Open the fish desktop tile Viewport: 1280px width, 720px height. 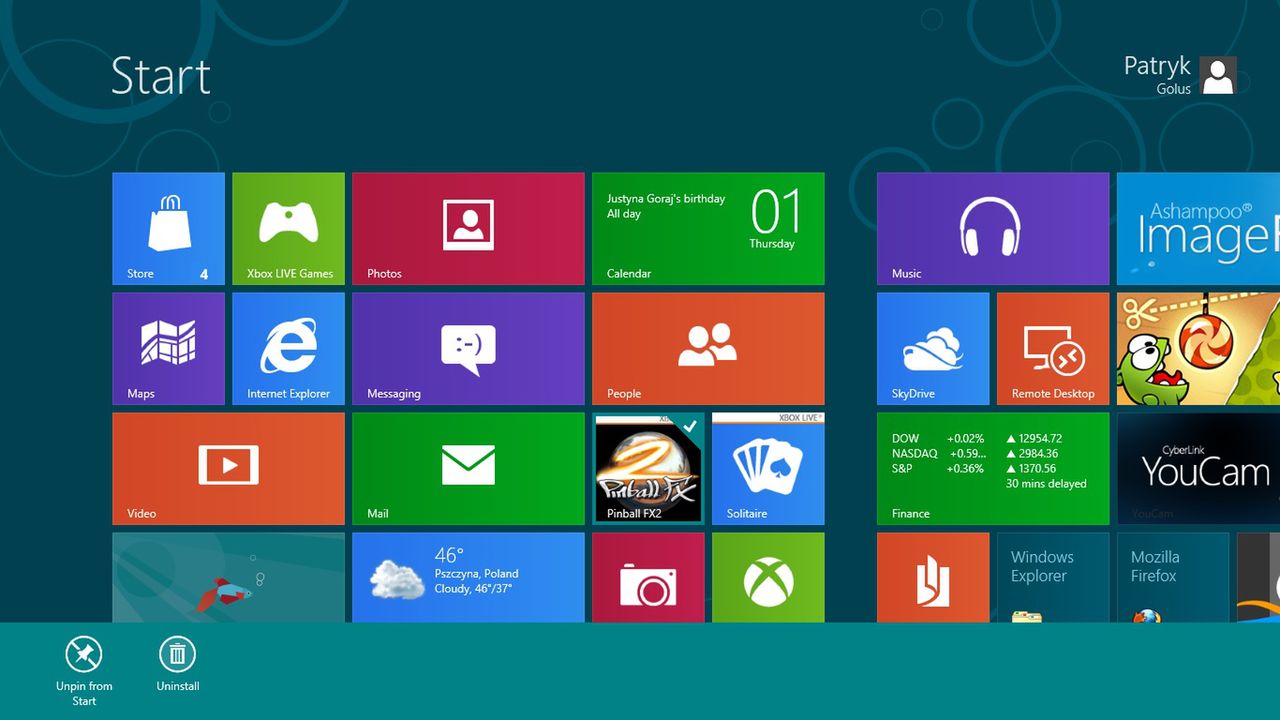228,578
